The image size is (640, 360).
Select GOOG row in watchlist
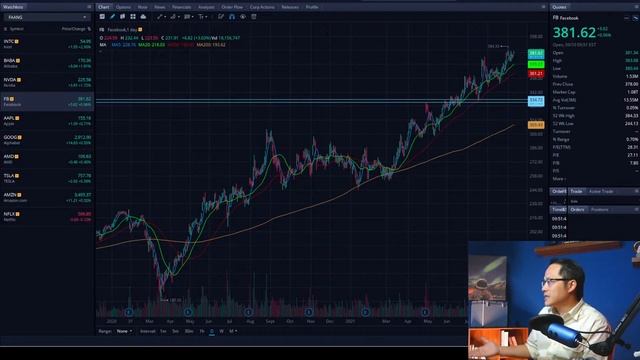pyautogui.click(x=47, y=140)
